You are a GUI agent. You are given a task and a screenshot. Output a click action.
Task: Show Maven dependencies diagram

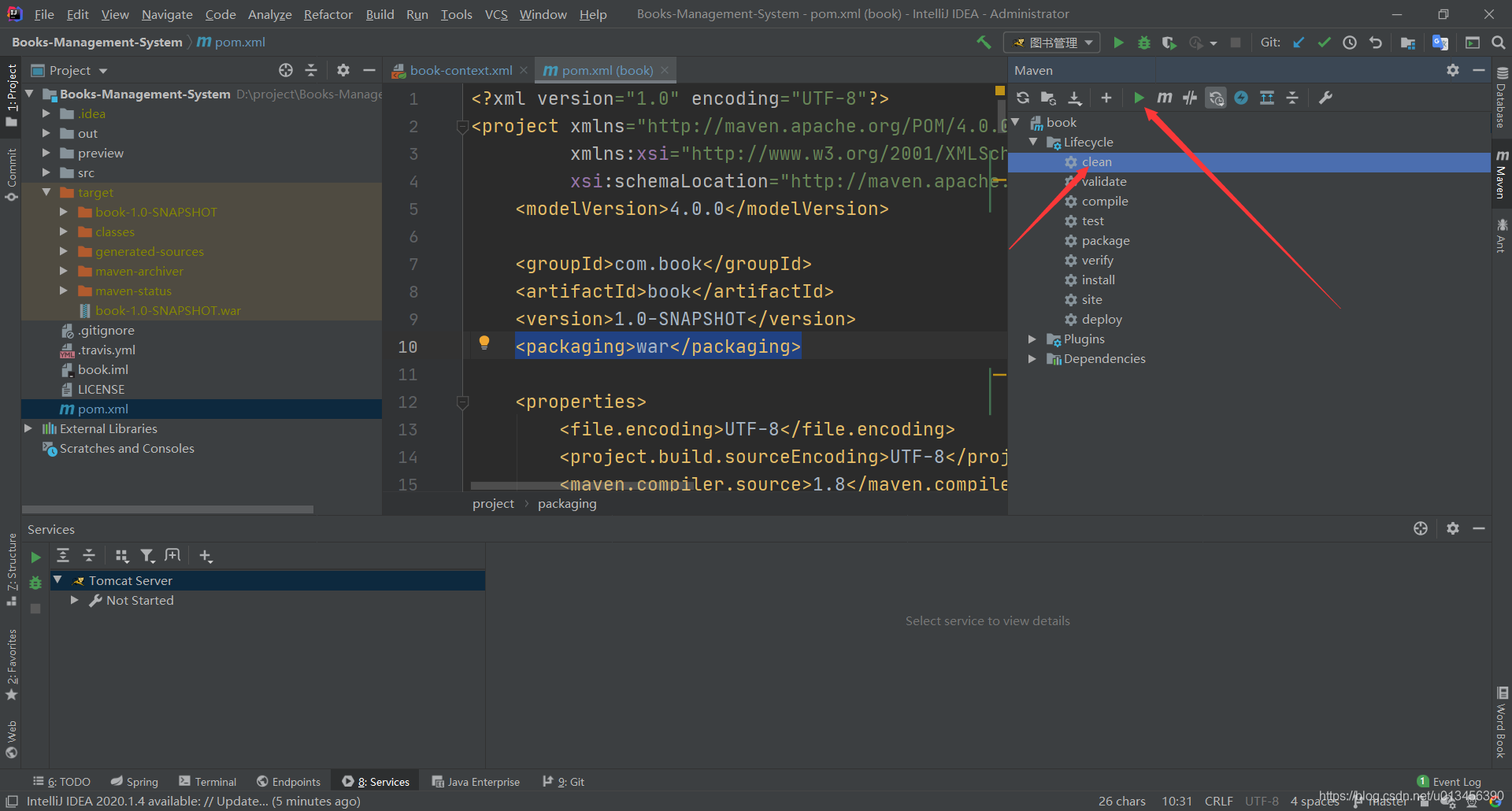point(1267,98)
